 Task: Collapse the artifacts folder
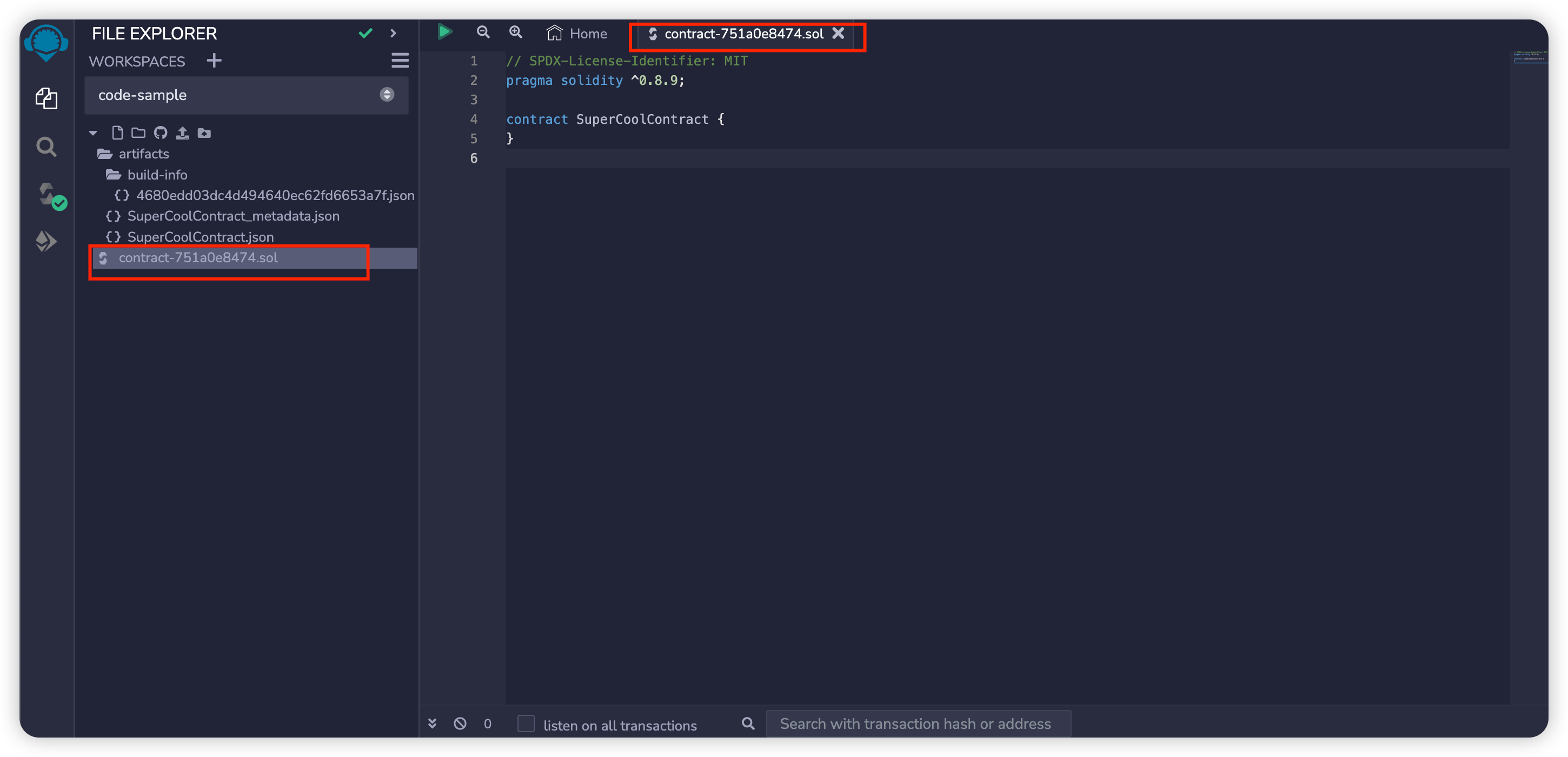pos(134,154)
